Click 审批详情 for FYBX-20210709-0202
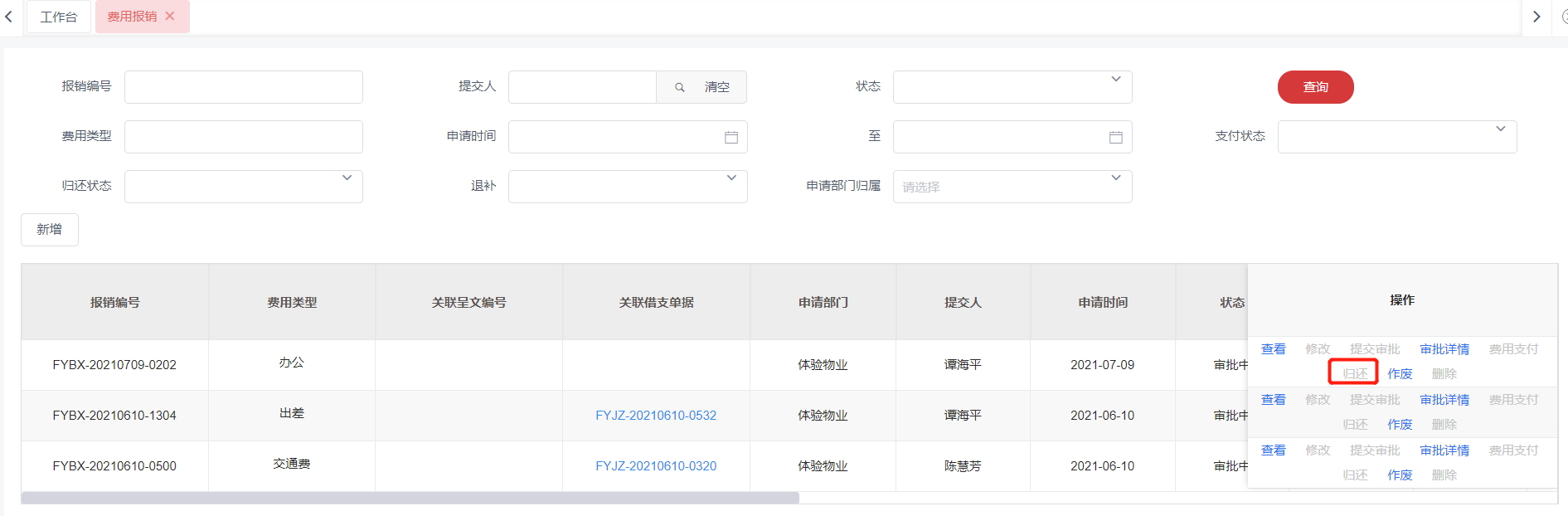The height and width of the screenshot is (516, 1568). click(1444, 349)
